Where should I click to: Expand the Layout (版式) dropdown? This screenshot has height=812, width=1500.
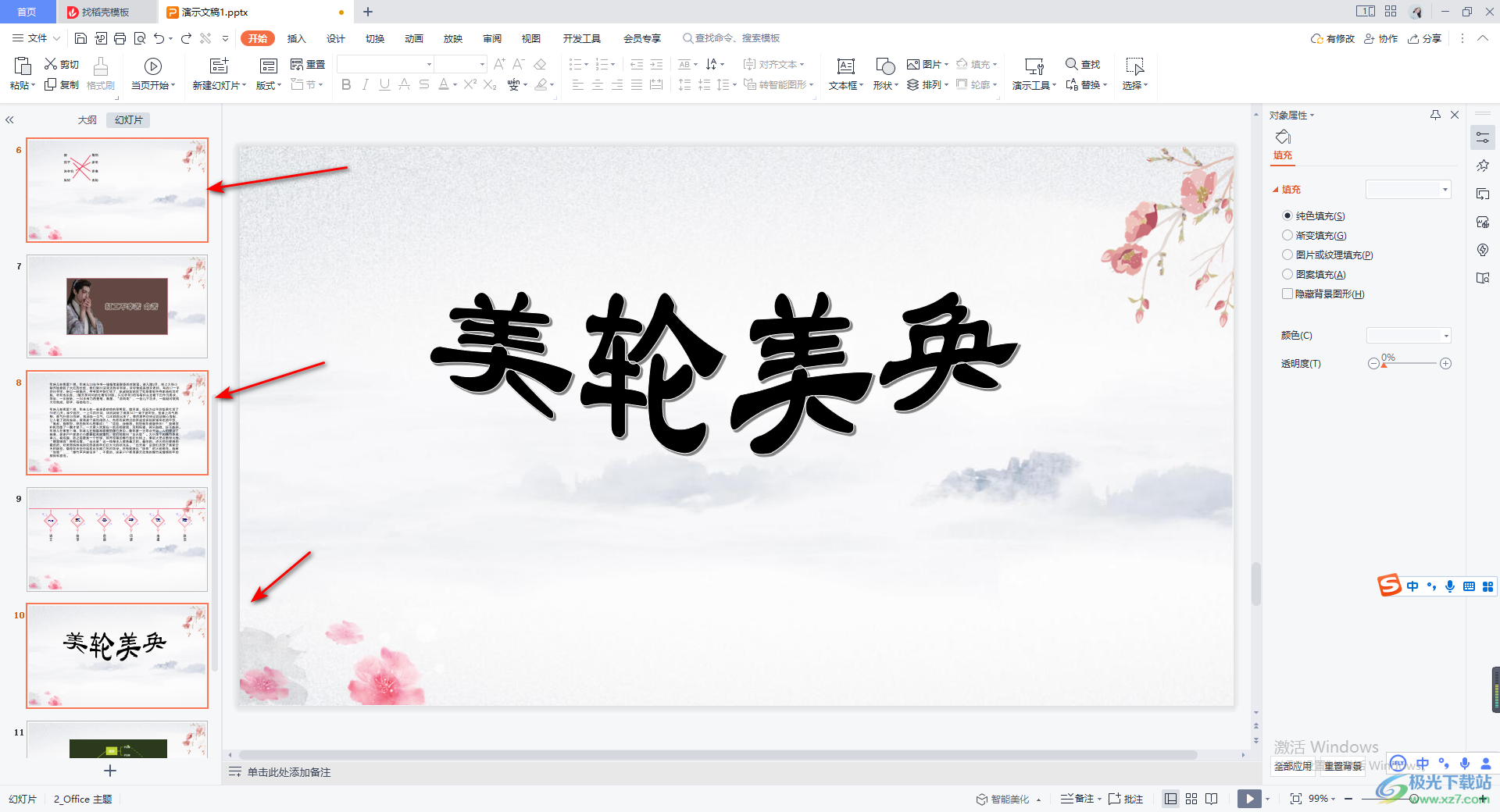click(269, 85)
